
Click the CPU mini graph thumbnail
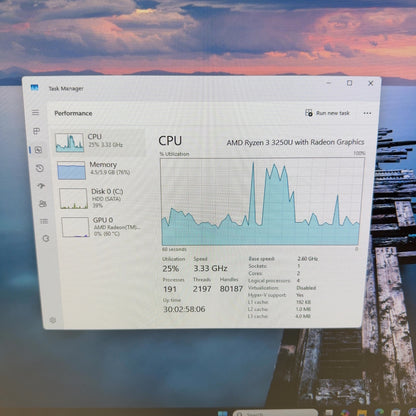(70, 143)
